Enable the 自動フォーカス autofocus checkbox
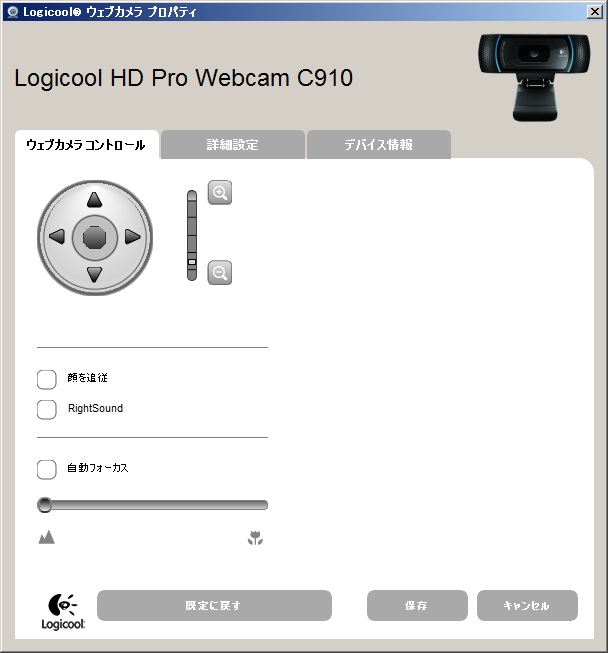608x653 pixels. (47, 469)
